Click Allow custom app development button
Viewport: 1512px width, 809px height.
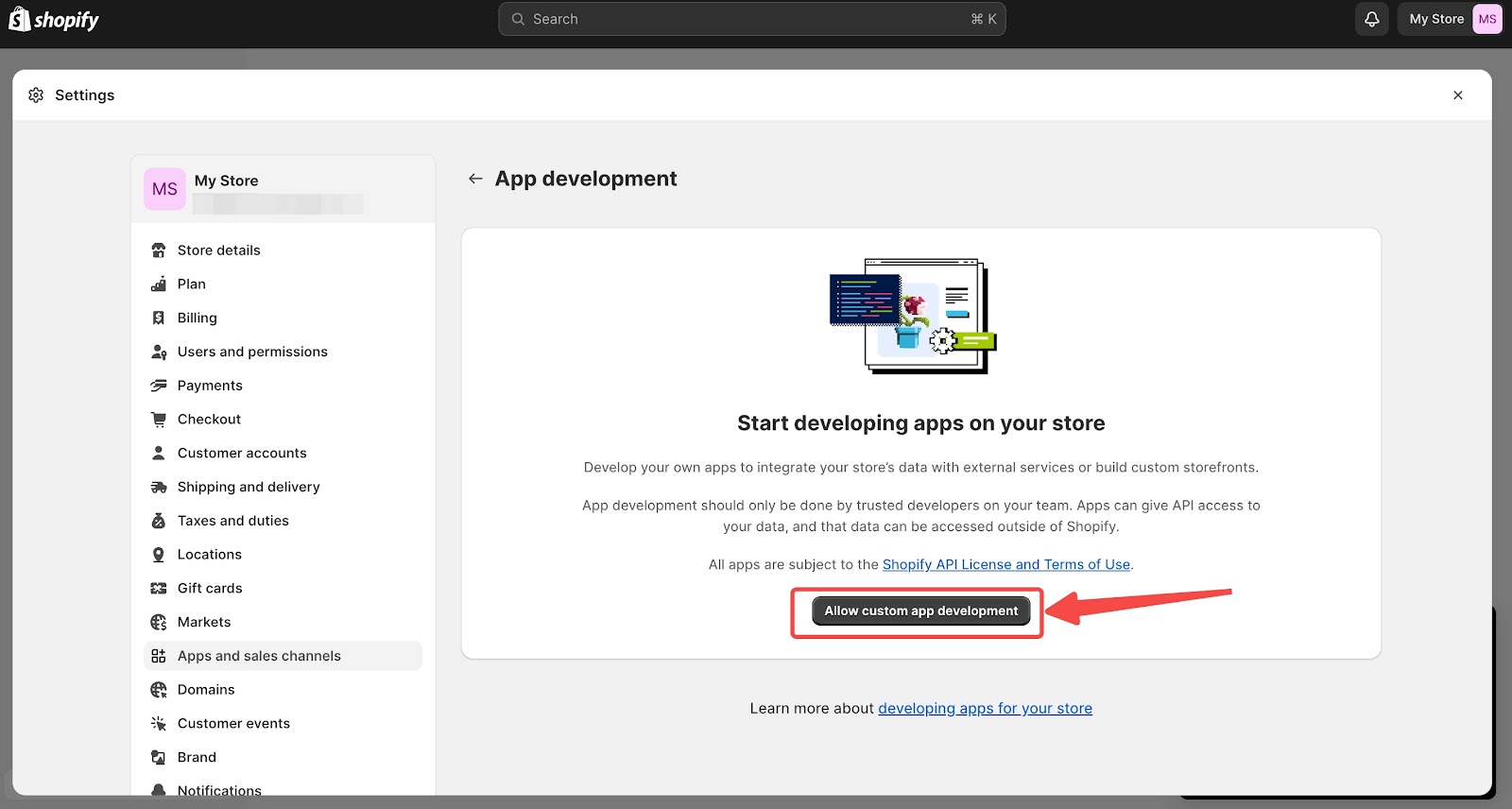(920, 611)
